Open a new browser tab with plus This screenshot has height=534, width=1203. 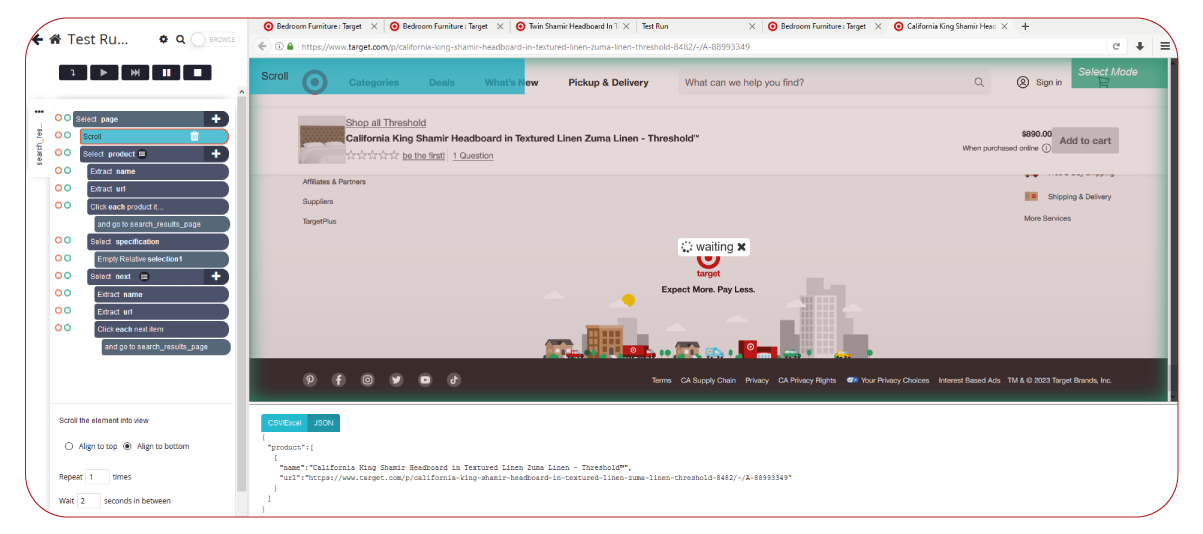point(1025,26)
